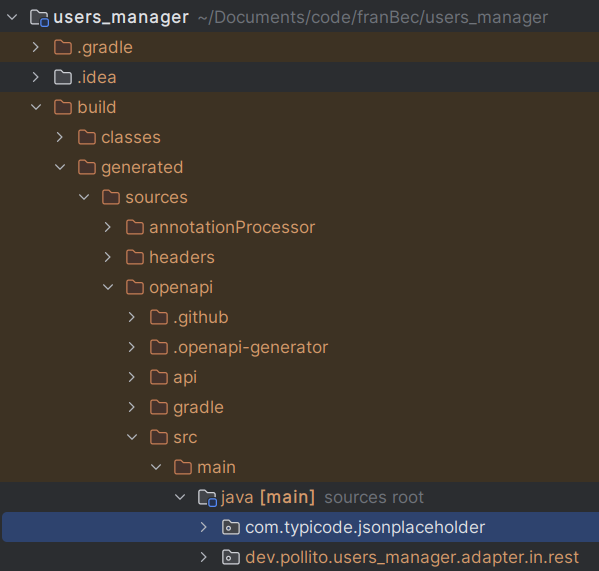Expand the headers folder
Viewport: 599px width, 571px height.
[108, 257]
